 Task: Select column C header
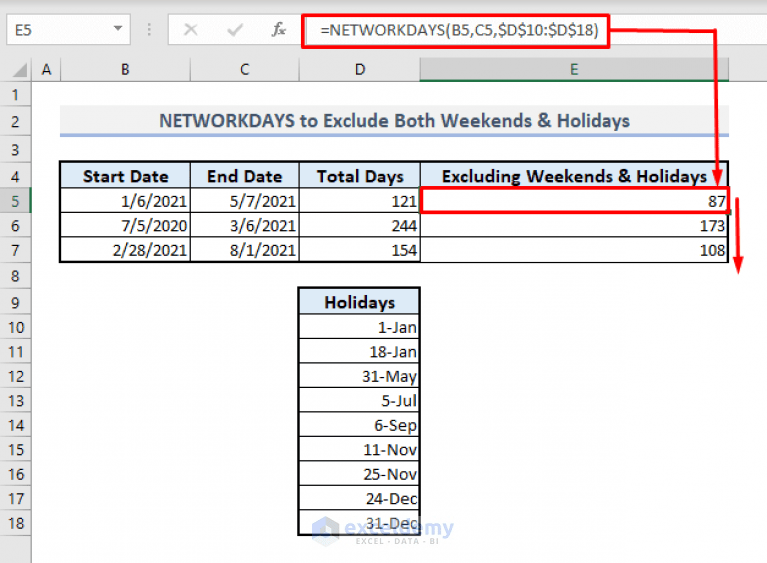(245, 69)
